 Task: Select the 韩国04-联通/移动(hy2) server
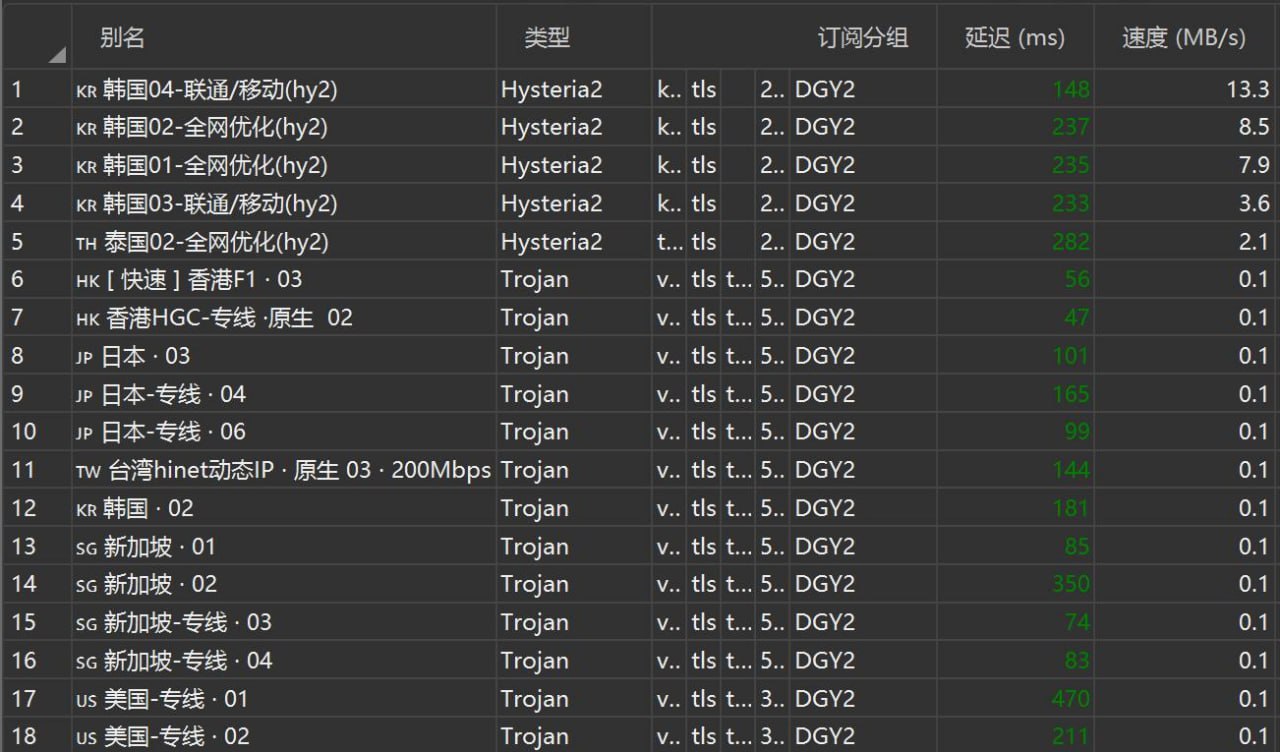(x=220, y=90)
